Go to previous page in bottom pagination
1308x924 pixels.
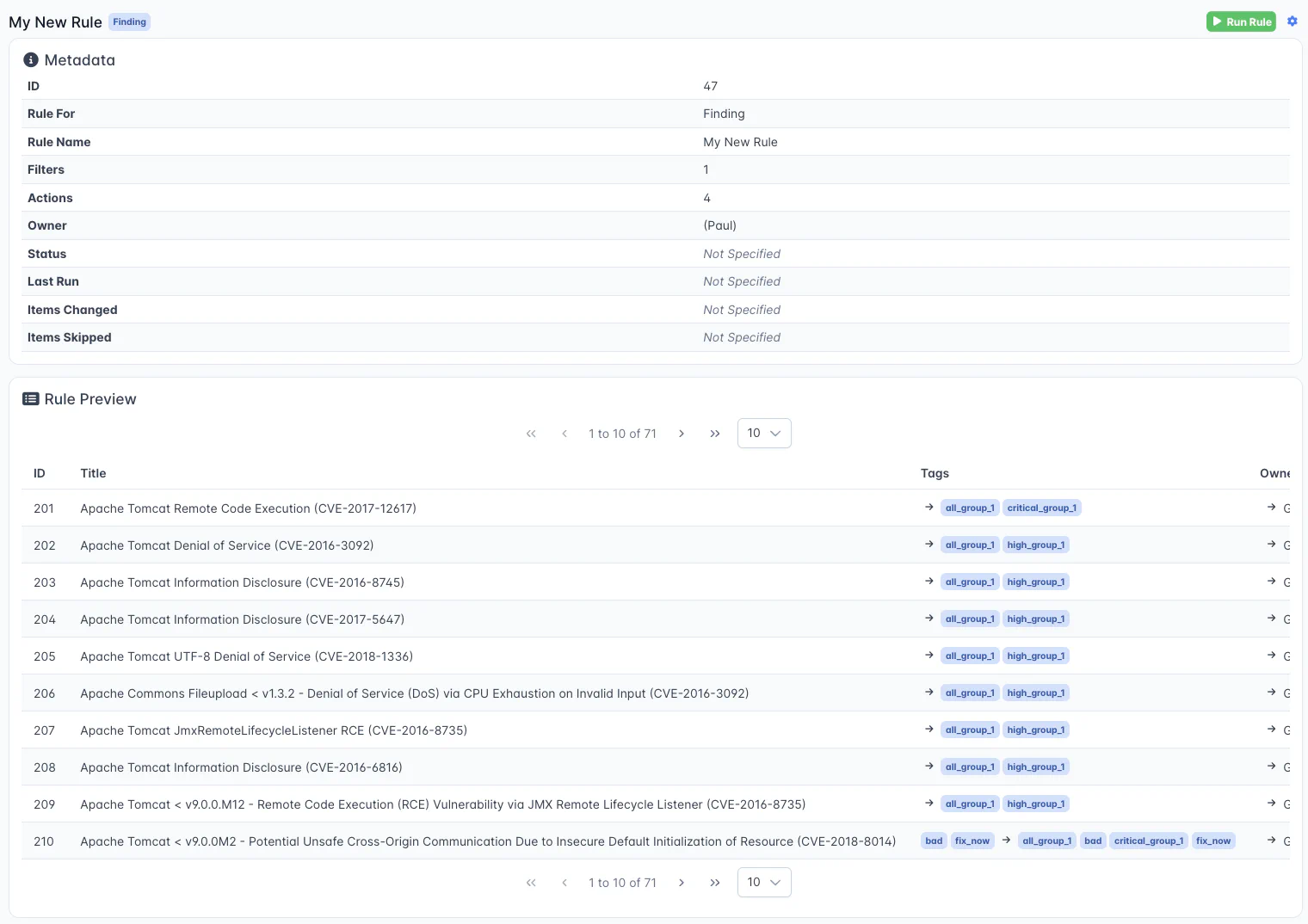tap(565, 883)
